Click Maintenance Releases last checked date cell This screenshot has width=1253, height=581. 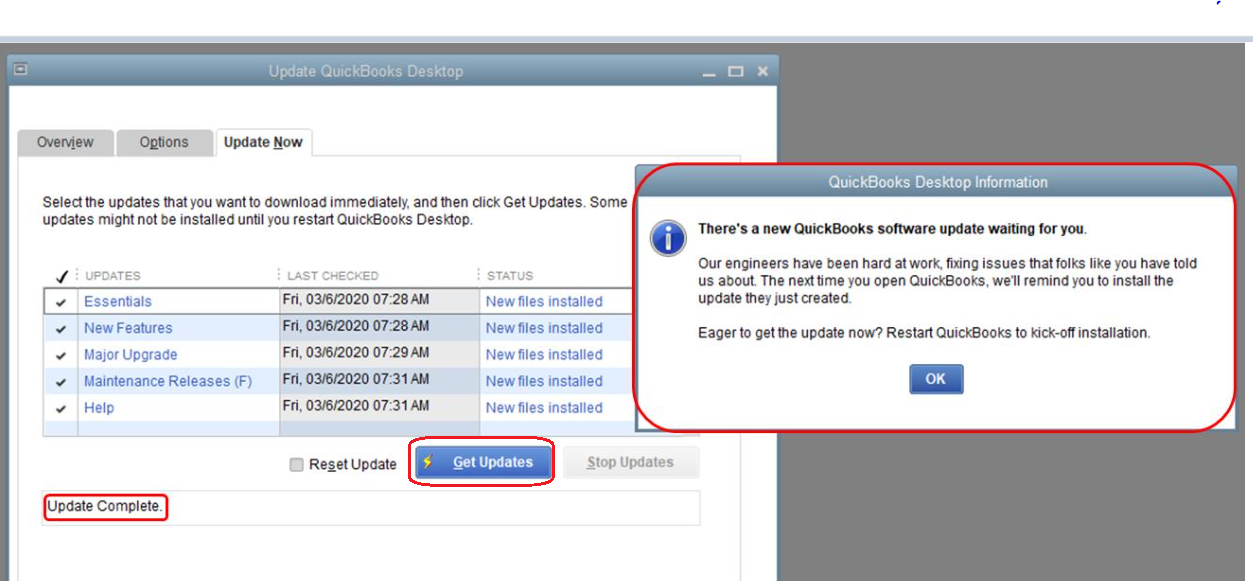pos(356,380)
